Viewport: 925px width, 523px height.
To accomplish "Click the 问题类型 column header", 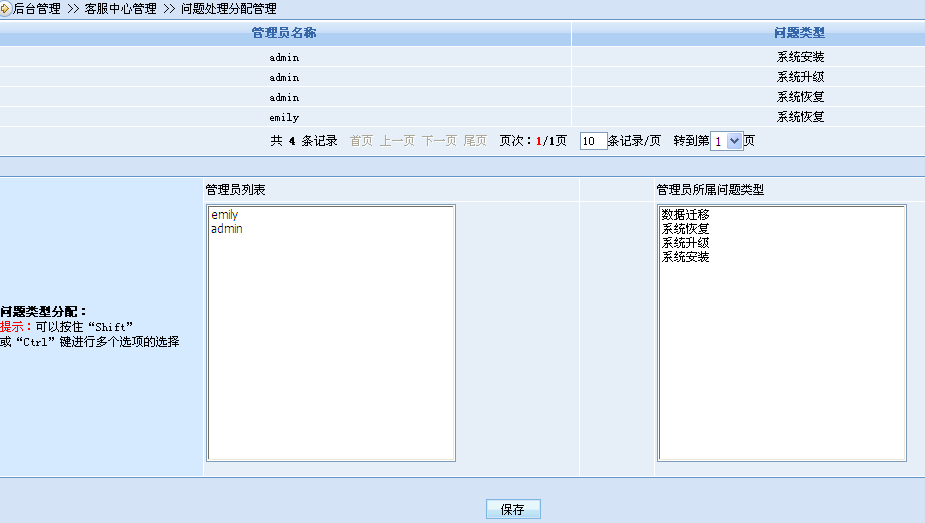I will tap(800, 34).
